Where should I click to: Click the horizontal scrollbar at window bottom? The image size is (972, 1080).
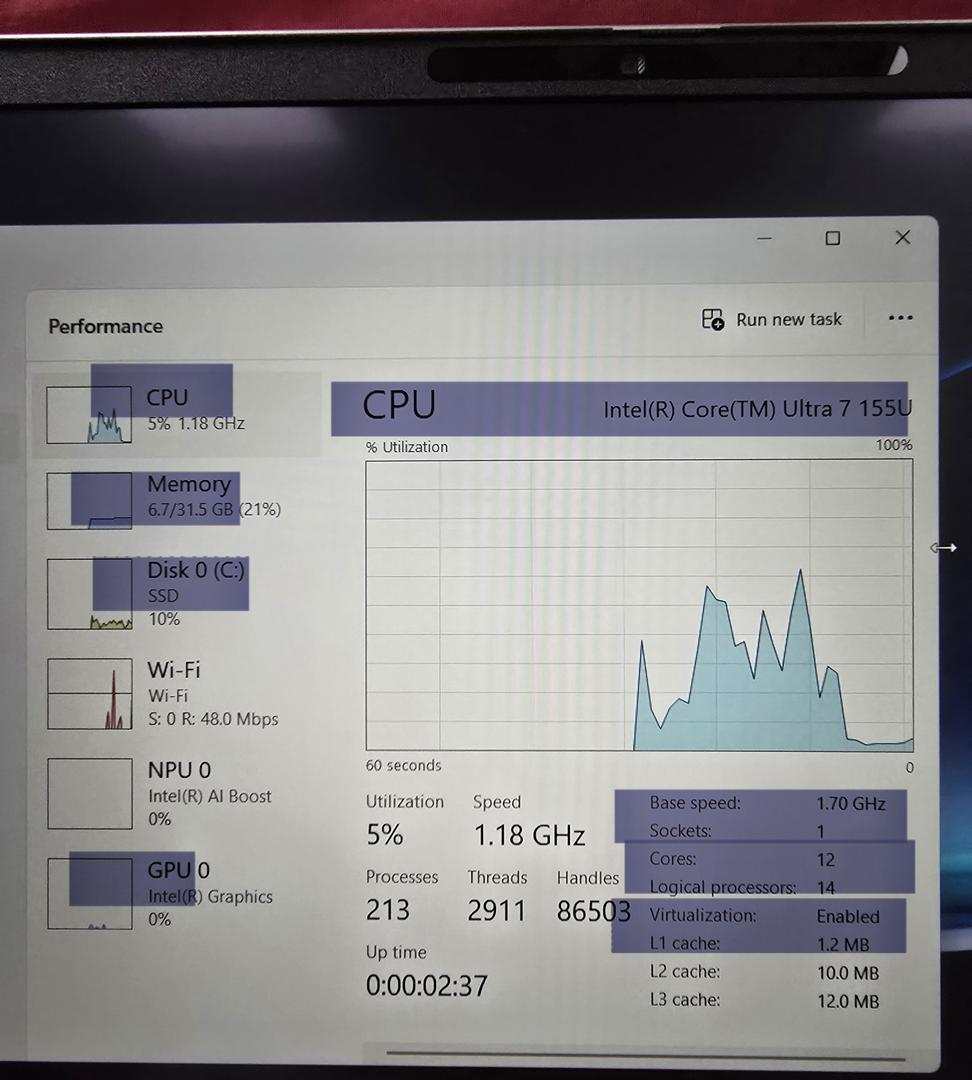tap(645, 1056)
